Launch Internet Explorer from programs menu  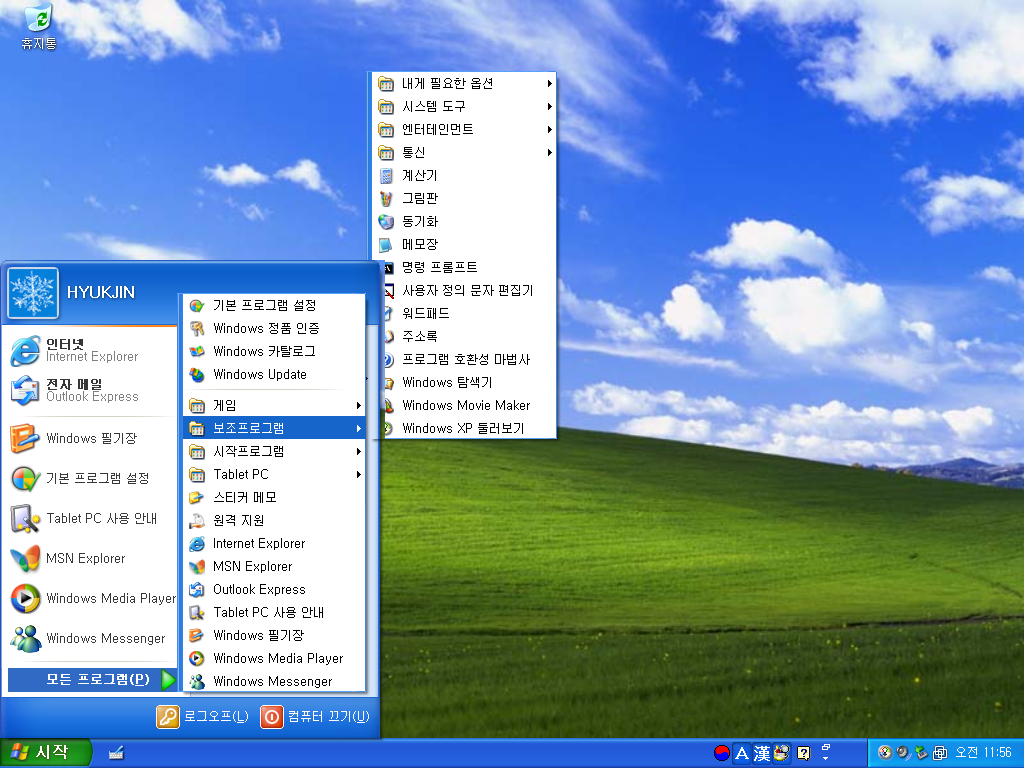click(x=274, y=543)
